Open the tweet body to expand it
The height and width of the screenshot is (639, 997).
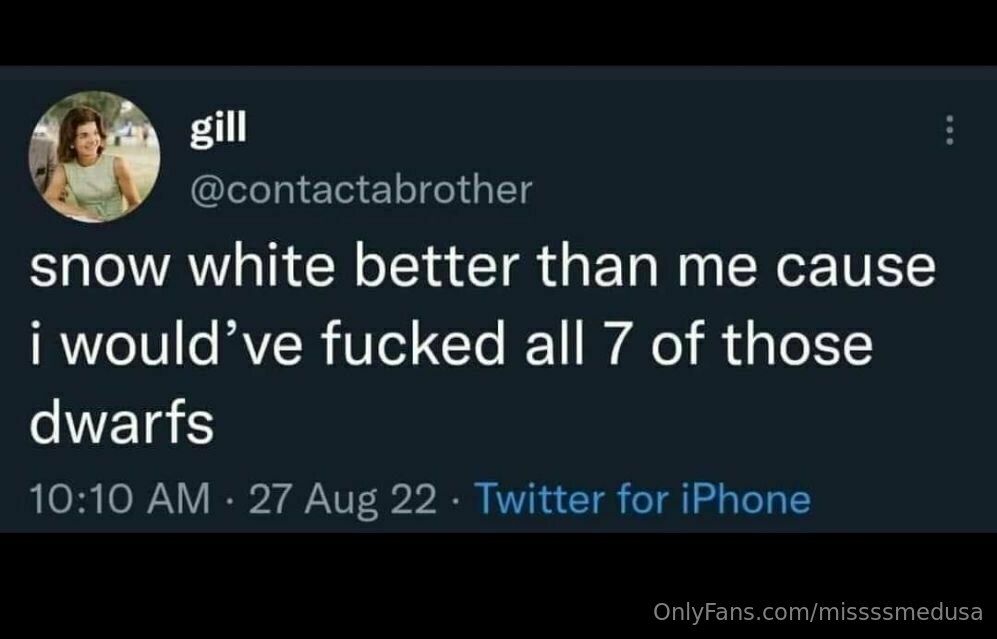tap(483, 345)
